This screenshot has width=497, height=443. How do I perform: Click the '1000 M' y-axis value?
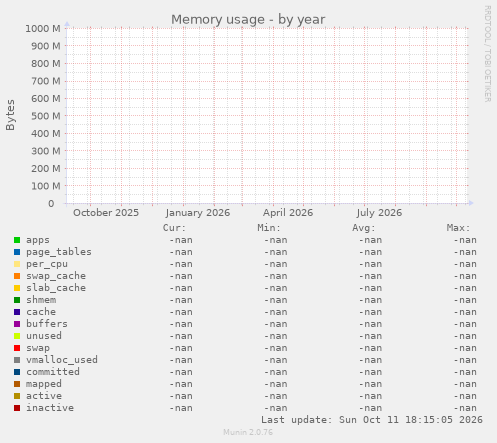43,29
